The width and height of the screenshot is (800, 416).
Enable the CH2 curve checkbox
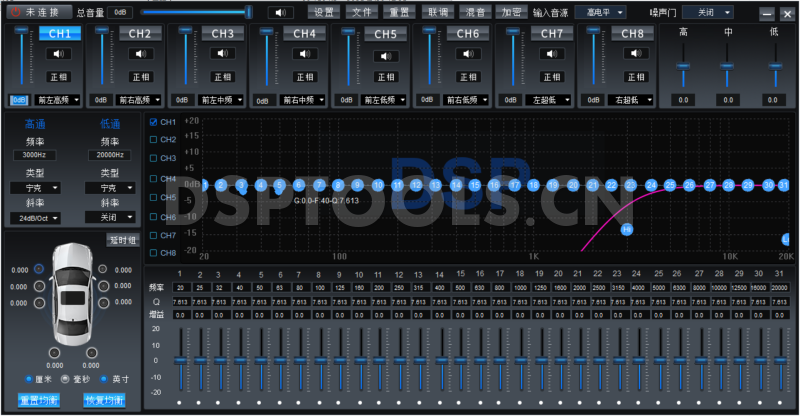coord(153,140)
